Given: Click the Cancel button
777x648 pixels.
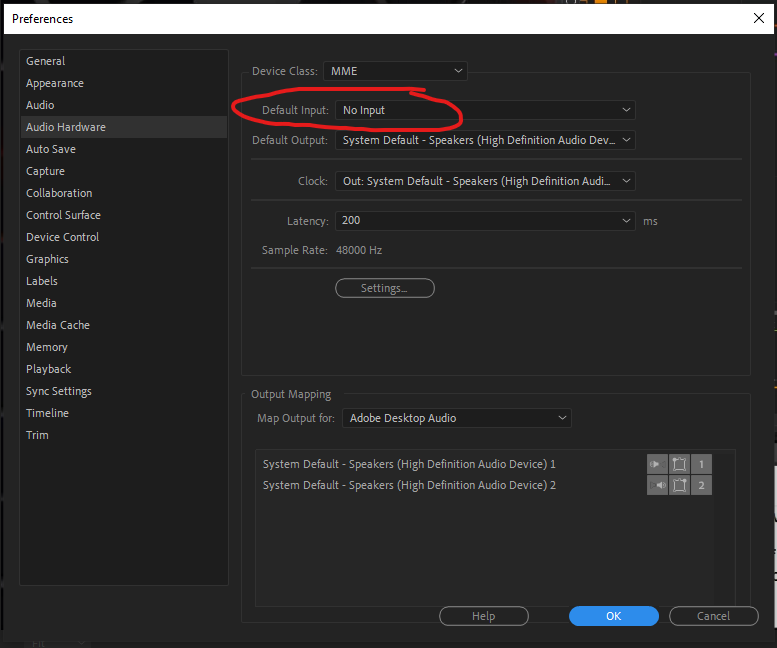Looking at the screenshot, I should coord(714,616).
